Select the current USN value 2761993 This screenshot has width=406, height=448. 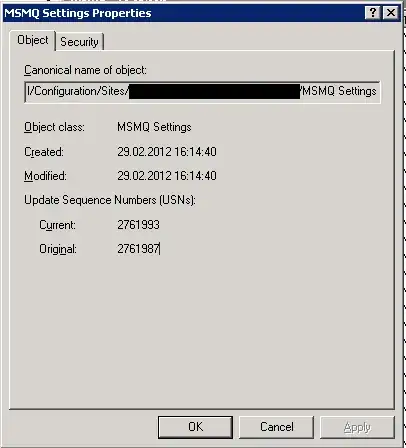tap(138, 225)
